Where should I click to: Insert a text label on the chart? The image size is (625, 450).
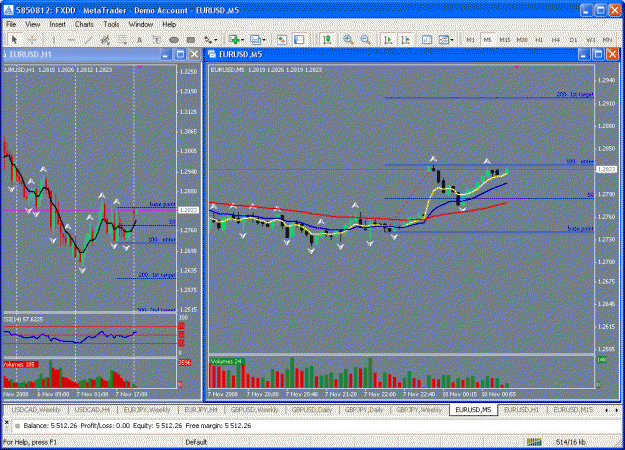tap(156, 39)
